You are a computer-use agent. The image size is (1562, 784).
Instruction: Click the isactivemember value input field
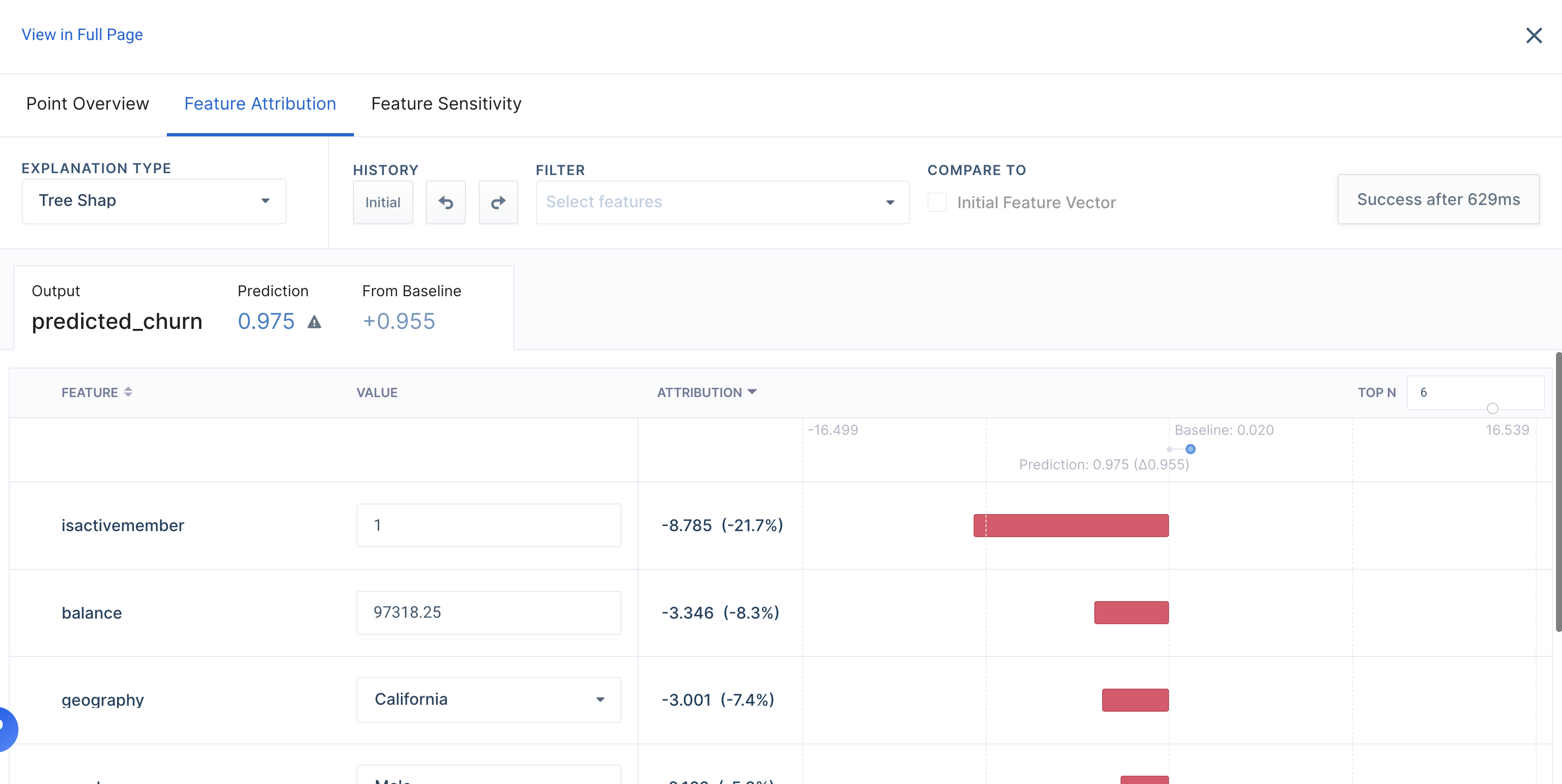(x=488, y=525)
